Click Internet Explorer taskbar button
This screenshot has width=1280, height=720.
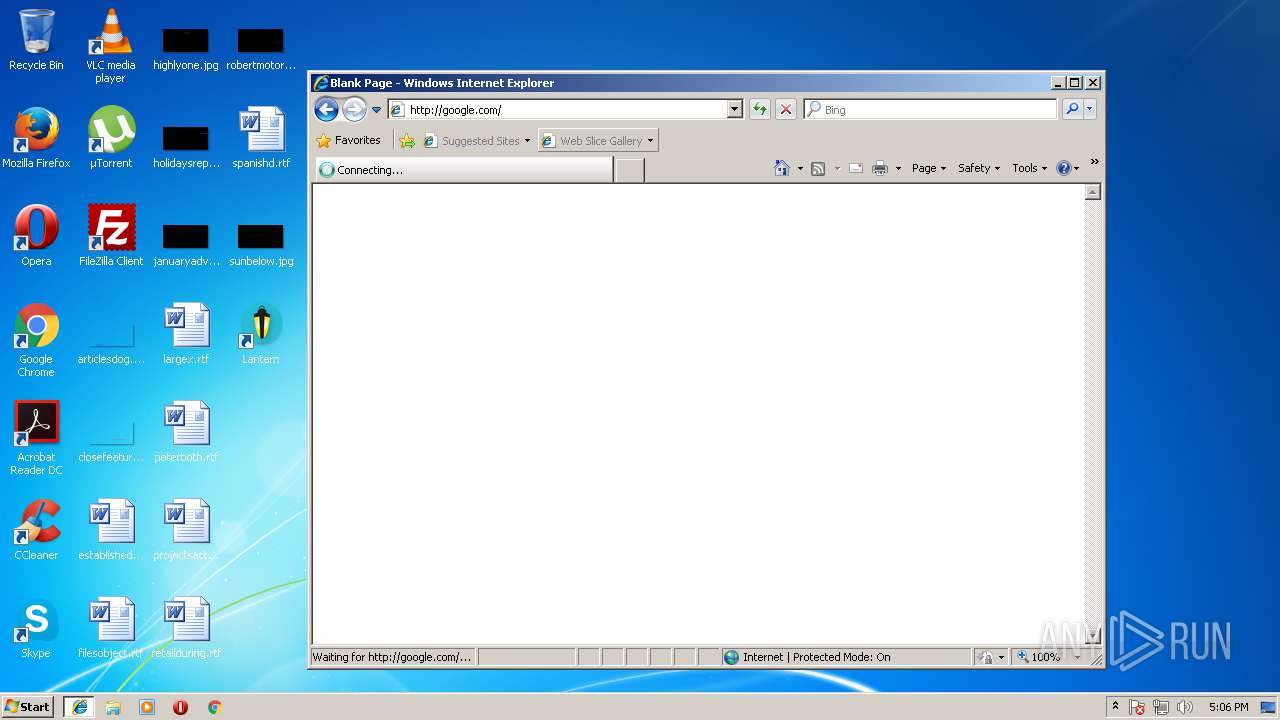79,707
